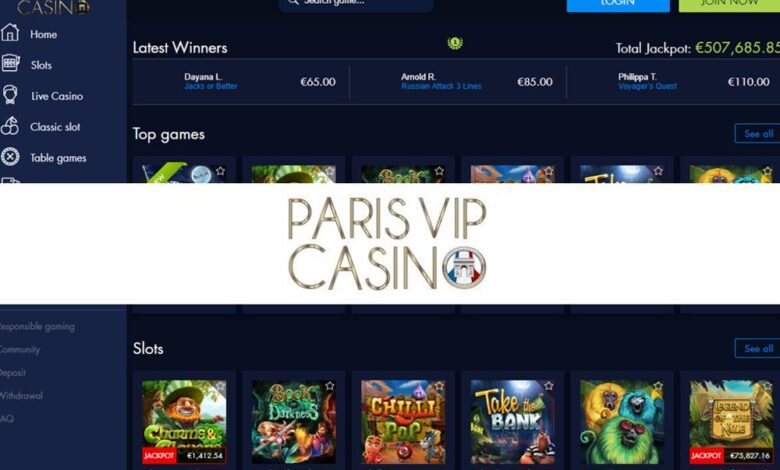Image resolution: width=780 pixels, height=470 pixels.
Task: Click into the Search game field
Action: coord(356,4)
